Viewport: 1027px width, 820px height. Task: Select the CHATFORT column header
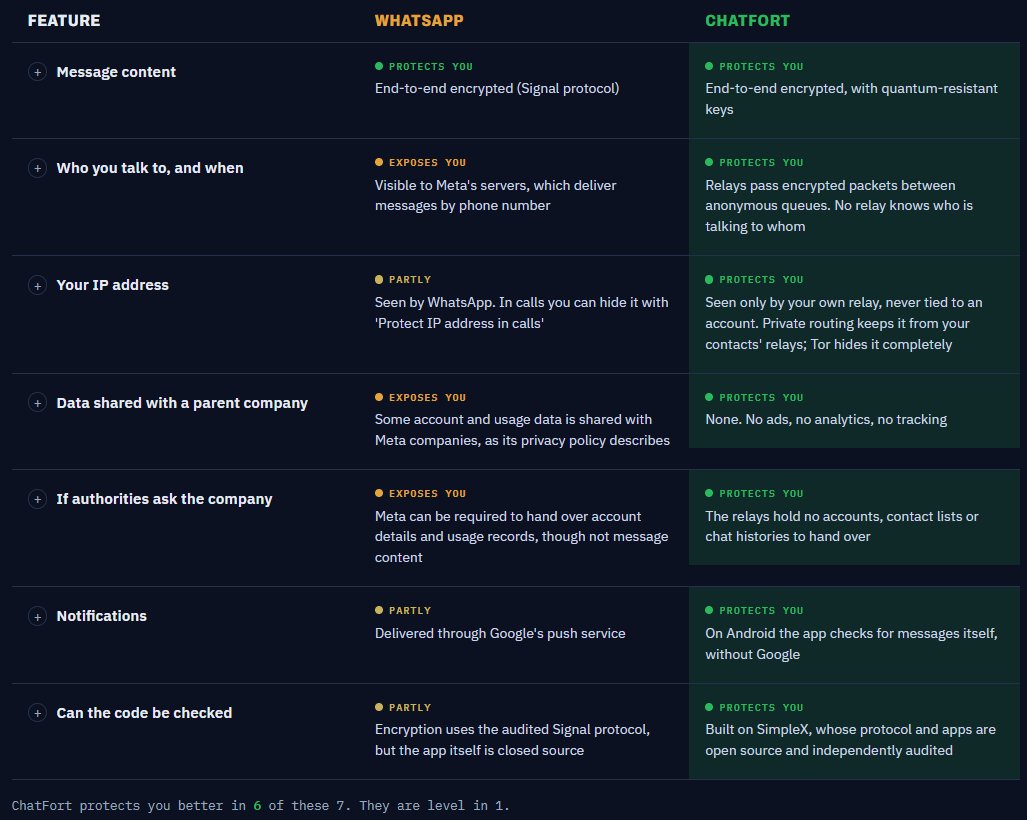click(x=747, y=20)
